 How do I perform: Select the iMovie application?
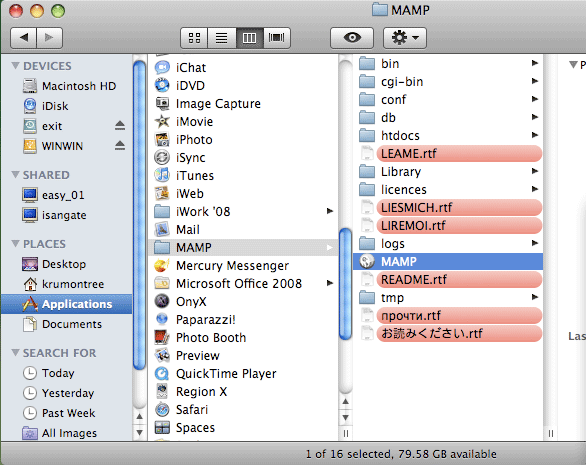point(243,121)
